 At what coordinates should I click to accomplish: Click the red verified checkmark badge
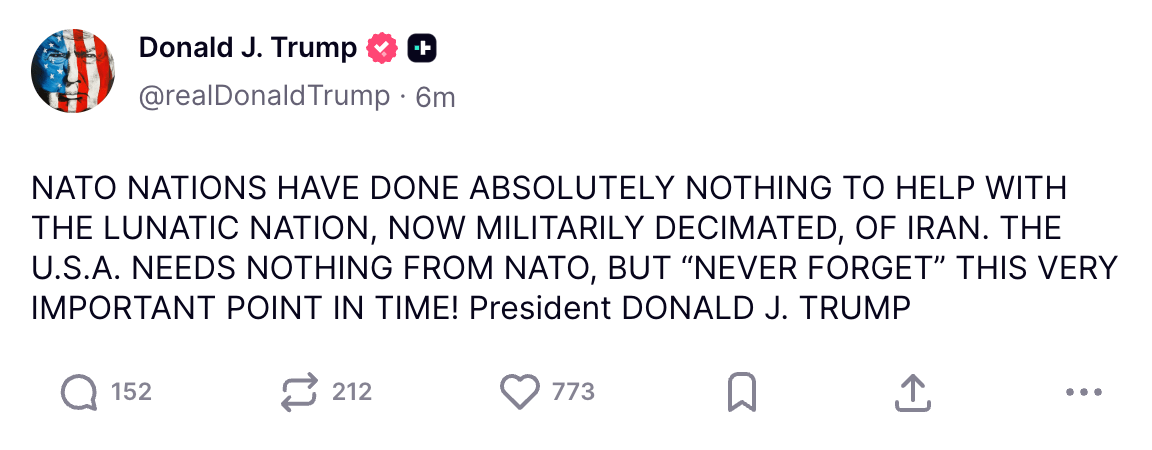[384, 47]
